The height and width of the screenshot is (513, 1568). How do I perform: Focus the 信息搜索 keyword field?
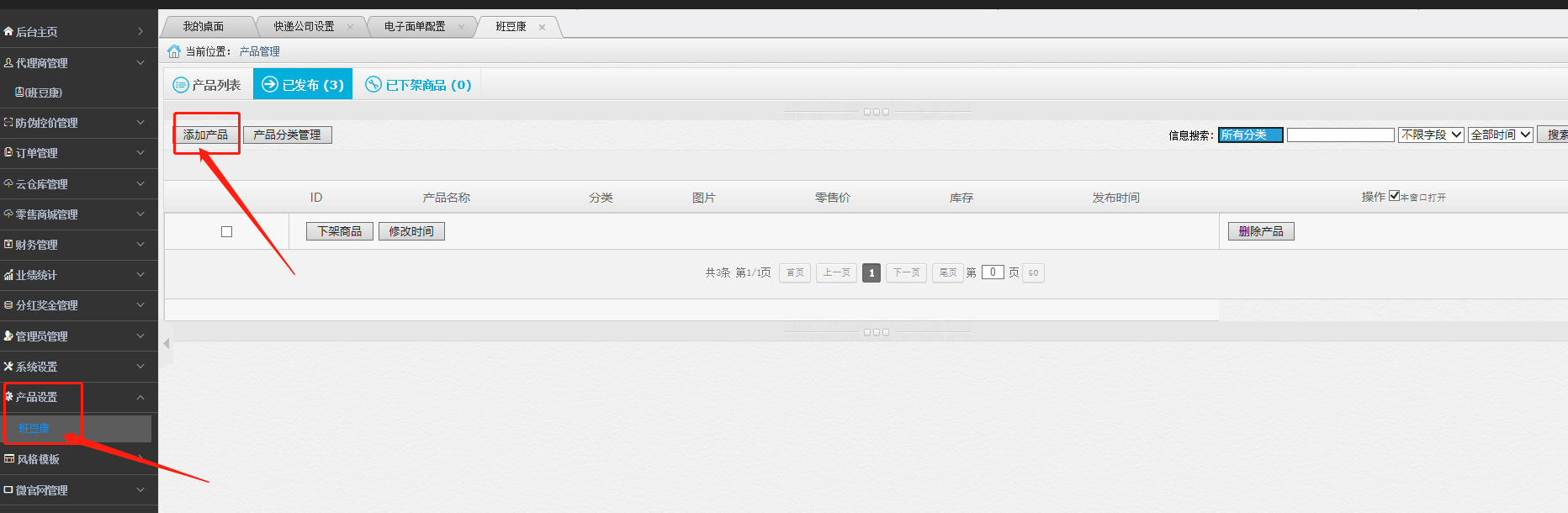coord(1341,135)
